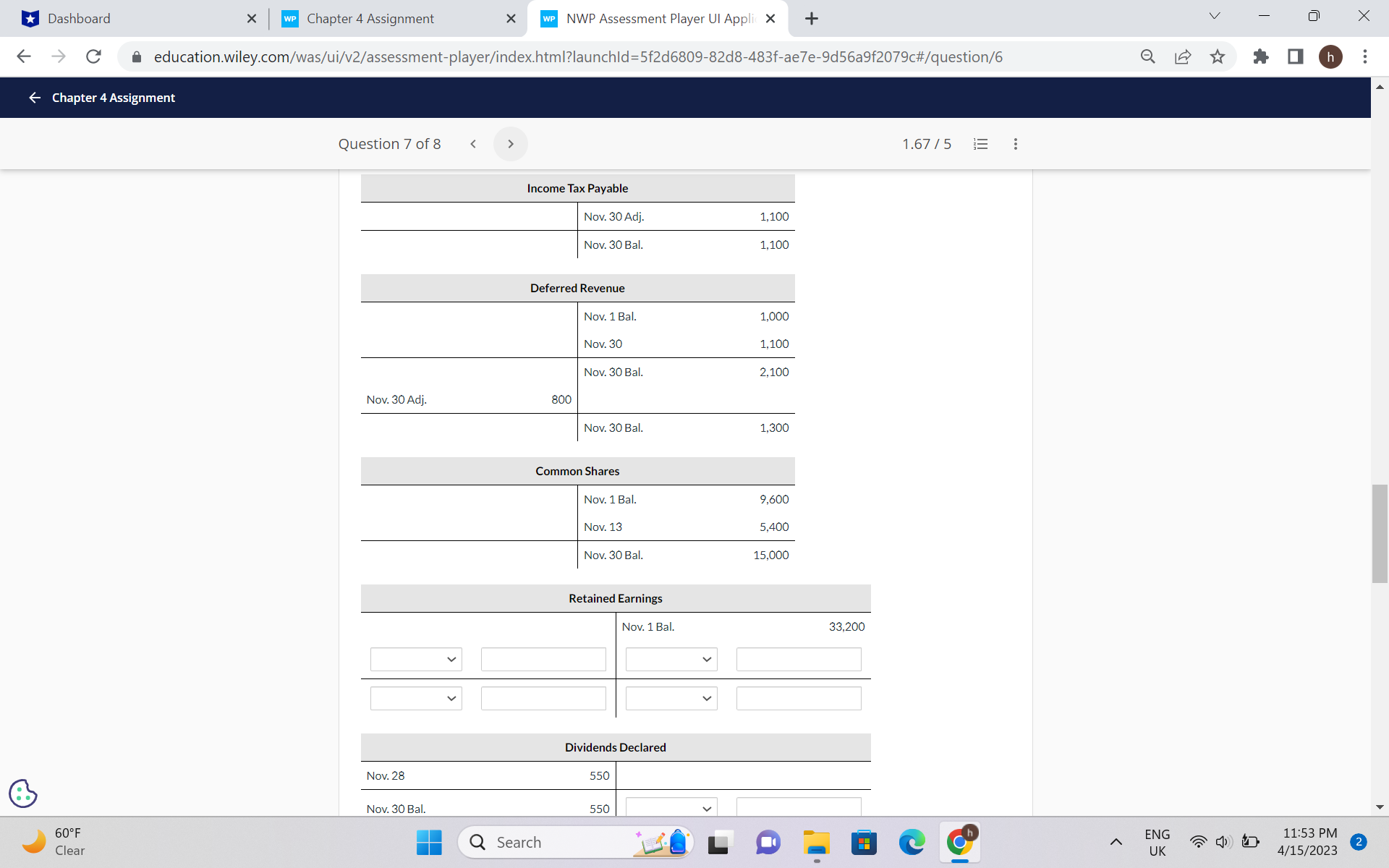Click the page vertical scrollbar thumb

coord(1380,534)
